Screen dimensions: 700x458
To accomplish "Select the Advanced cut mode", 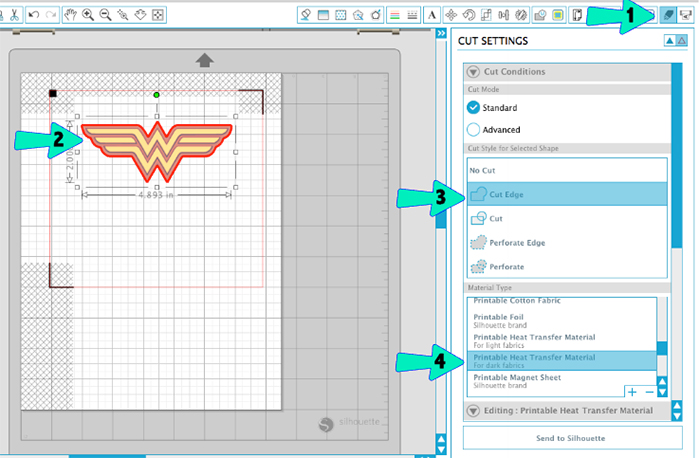I will [x=493, y=130].
